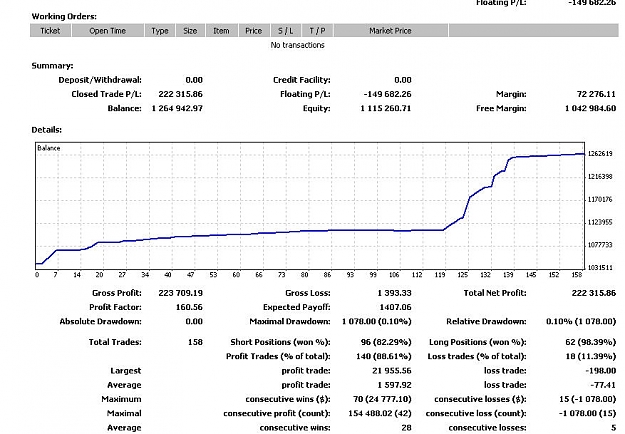
Task: Click the 'Summary:' heading
Action: (x=52, y=66)
